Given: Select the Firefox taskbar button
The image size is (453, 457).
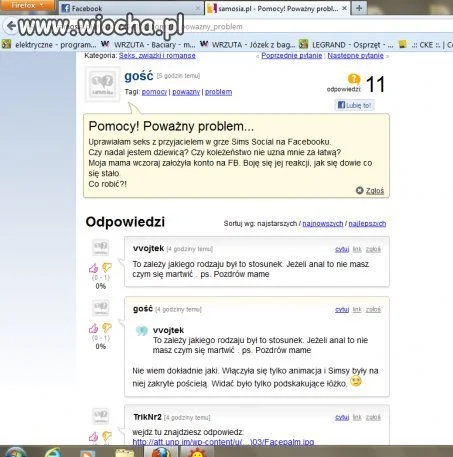Looking at the screenshot, I should point(161,452).
